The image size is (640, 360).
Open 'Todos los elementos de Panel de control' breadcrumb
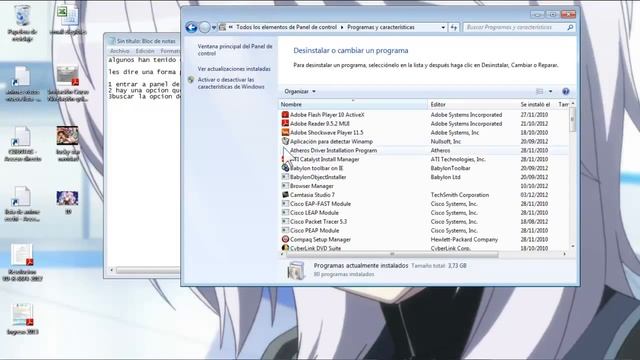pyautogui.click(x=286, y=27)
